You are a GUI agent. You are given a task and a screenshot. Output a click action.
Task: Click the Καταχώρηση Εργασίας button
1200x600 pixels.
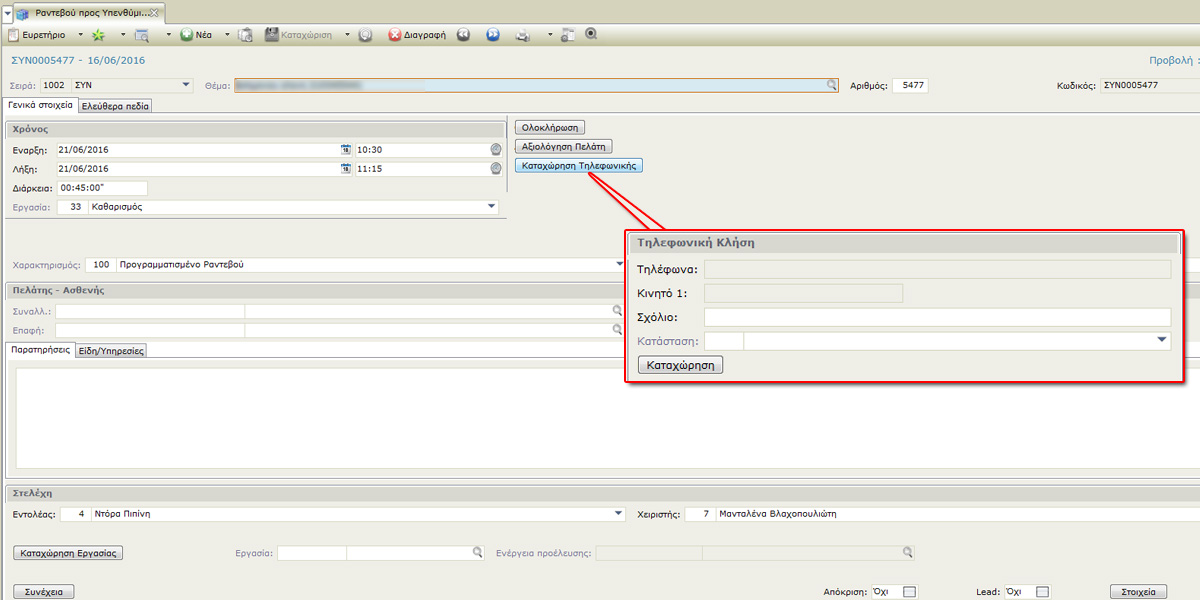point(70,552)
